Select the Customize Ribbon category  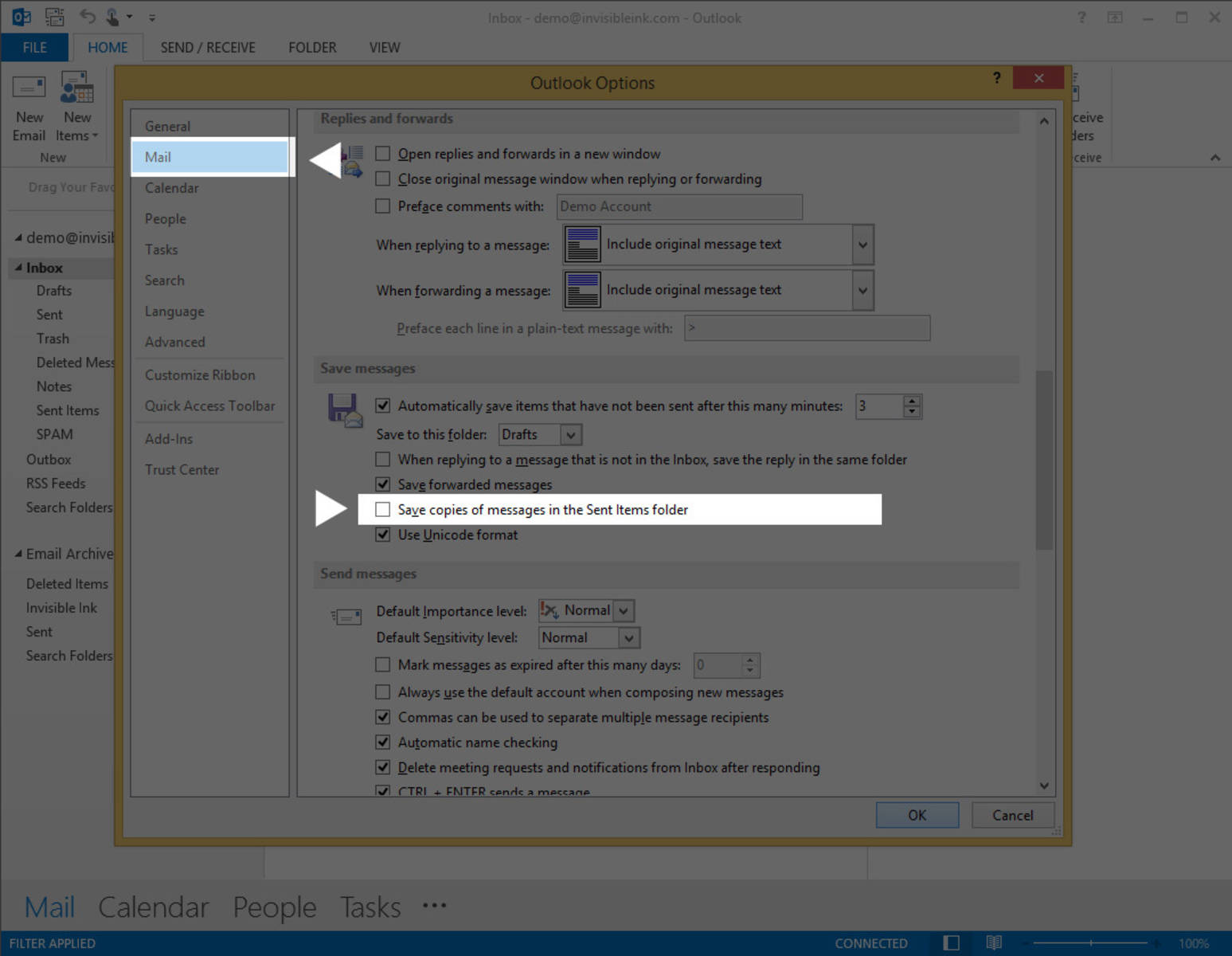coord(209,374)
